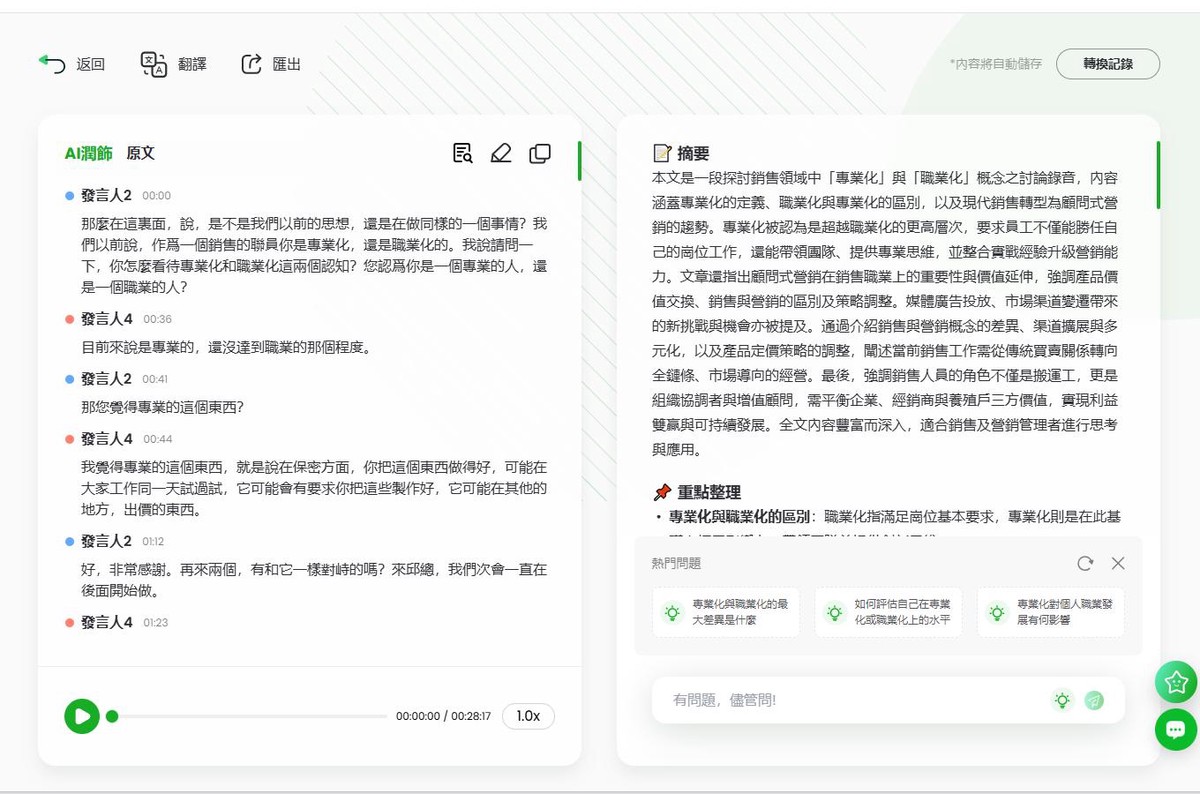This screenshot has width=1200, height=794.
Task: Refresh the hot questions list
Action: pyautogui.click(x=1085, y=563)
